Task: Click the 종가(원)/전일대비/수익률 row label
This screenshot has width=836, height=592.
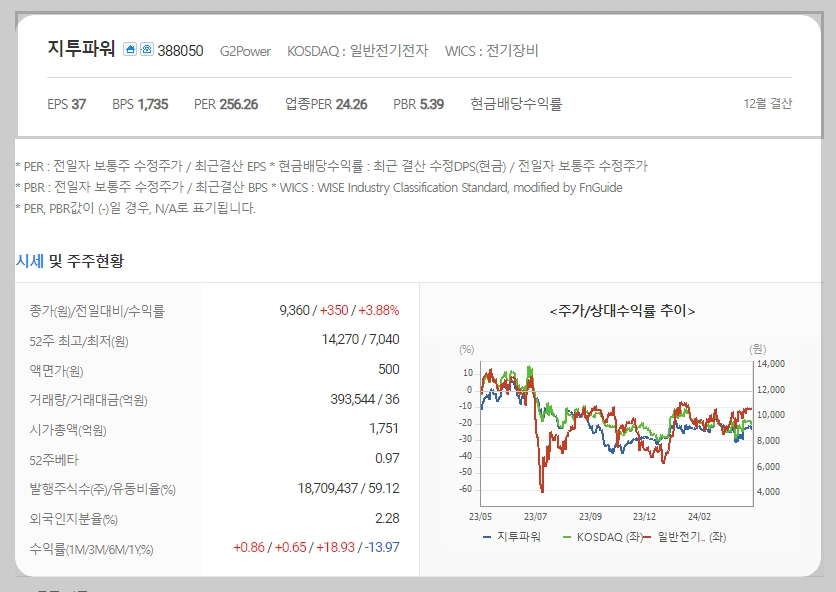Action: tap(97, 311)
